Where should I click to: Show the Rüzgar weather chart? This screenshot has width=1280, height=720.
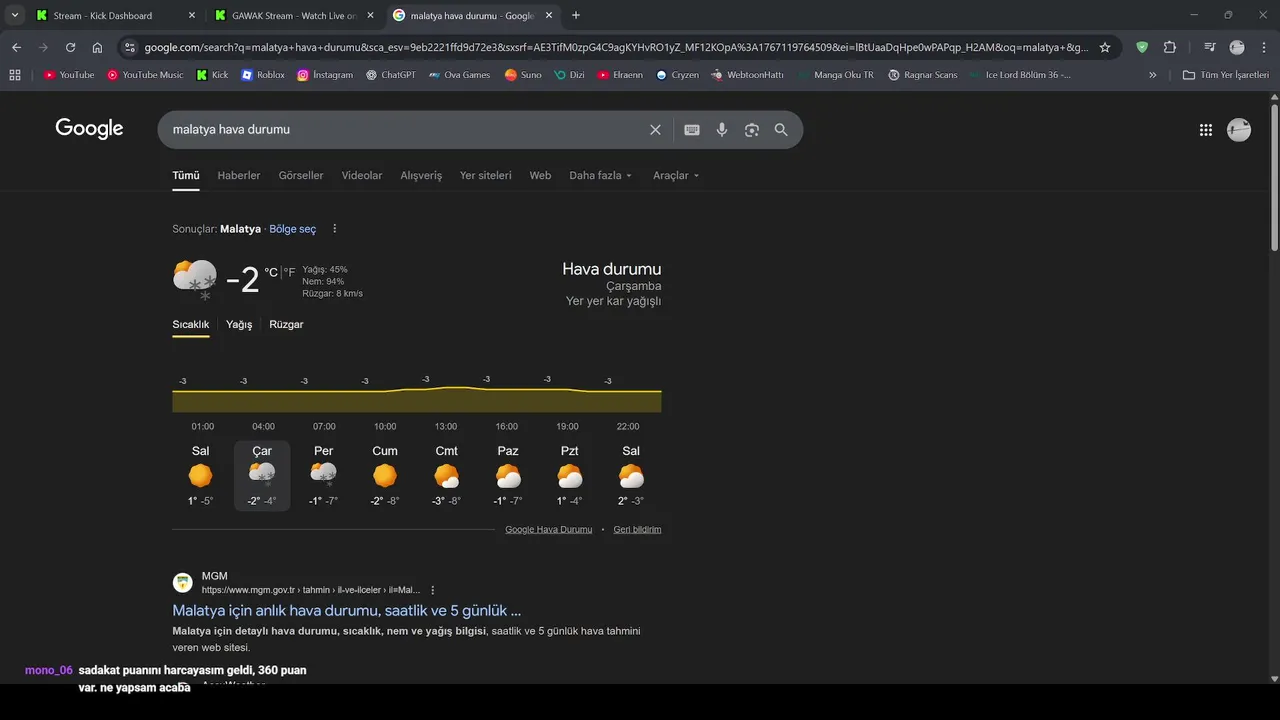click(286, 325)
